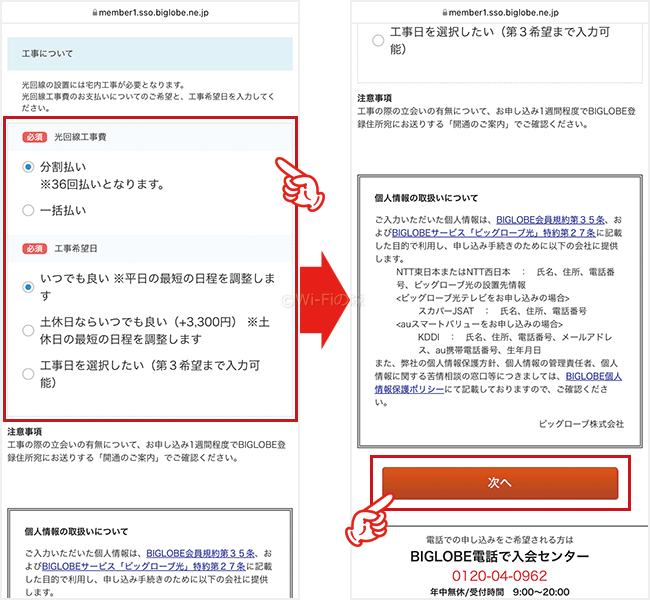Click 必須 badge next to 工事希望日
This screenshot has width=650, height=600.
[x=34, y=248]
